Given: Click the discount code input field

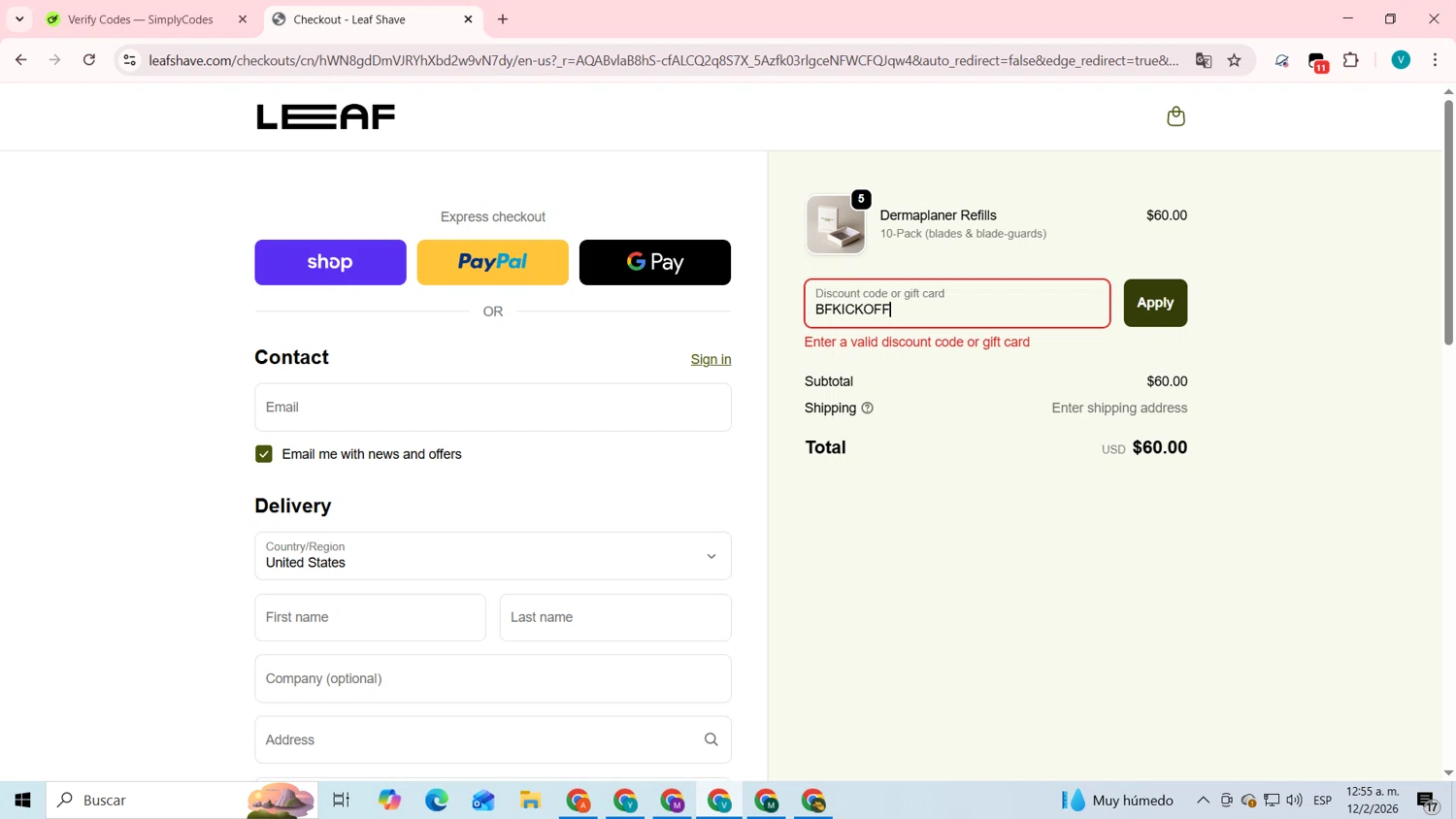Looking at the screenshot, I should (x=957, y=303).
